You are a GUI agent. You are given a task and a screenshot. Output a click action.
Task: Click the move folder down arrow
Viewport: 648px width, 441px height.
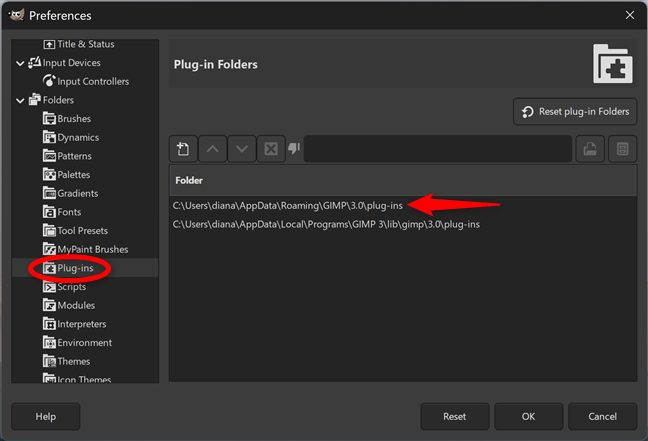point(242,149)
